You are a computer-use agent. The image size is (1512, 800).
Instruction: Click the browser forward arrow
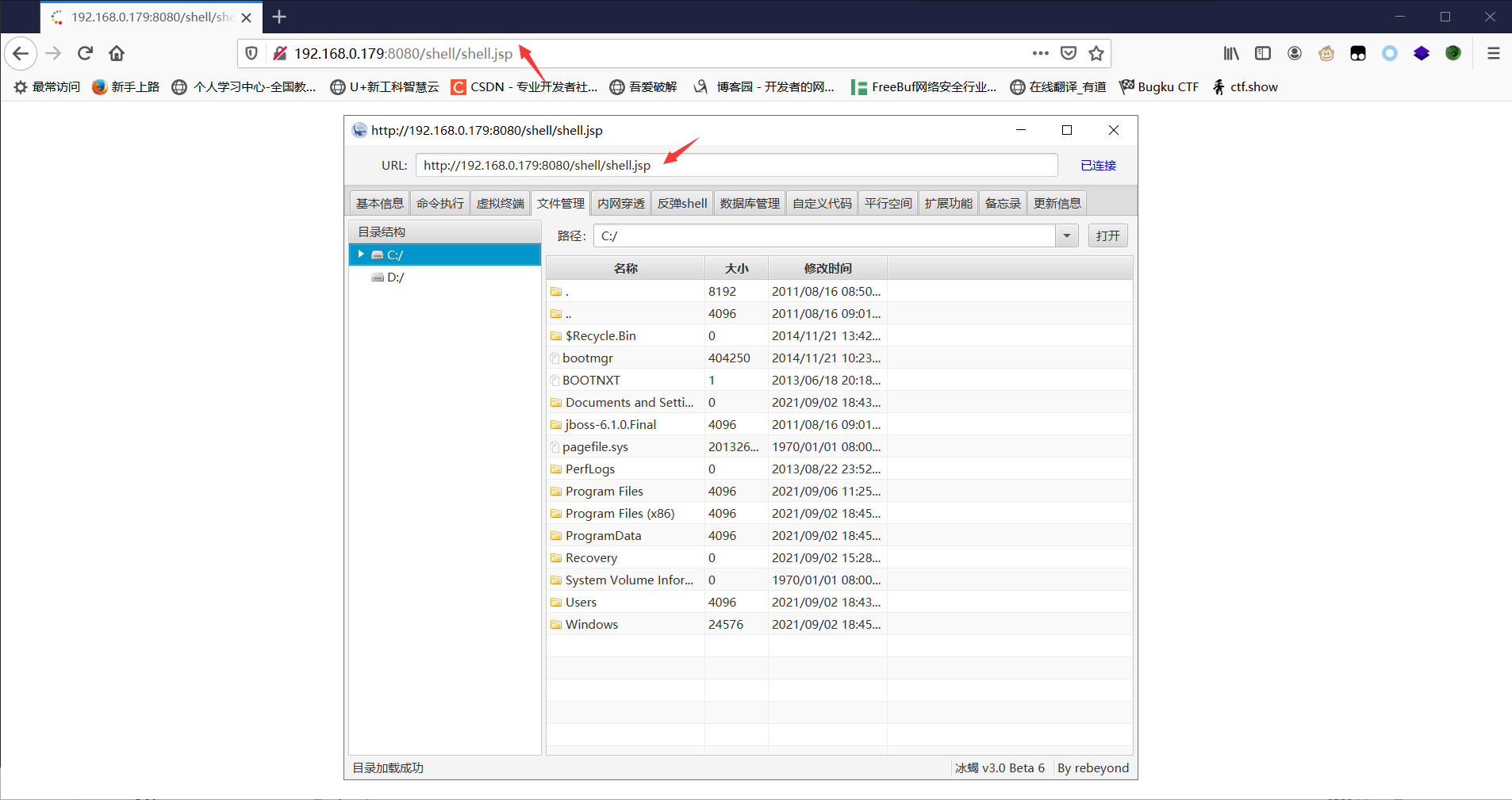click(53, 53)
